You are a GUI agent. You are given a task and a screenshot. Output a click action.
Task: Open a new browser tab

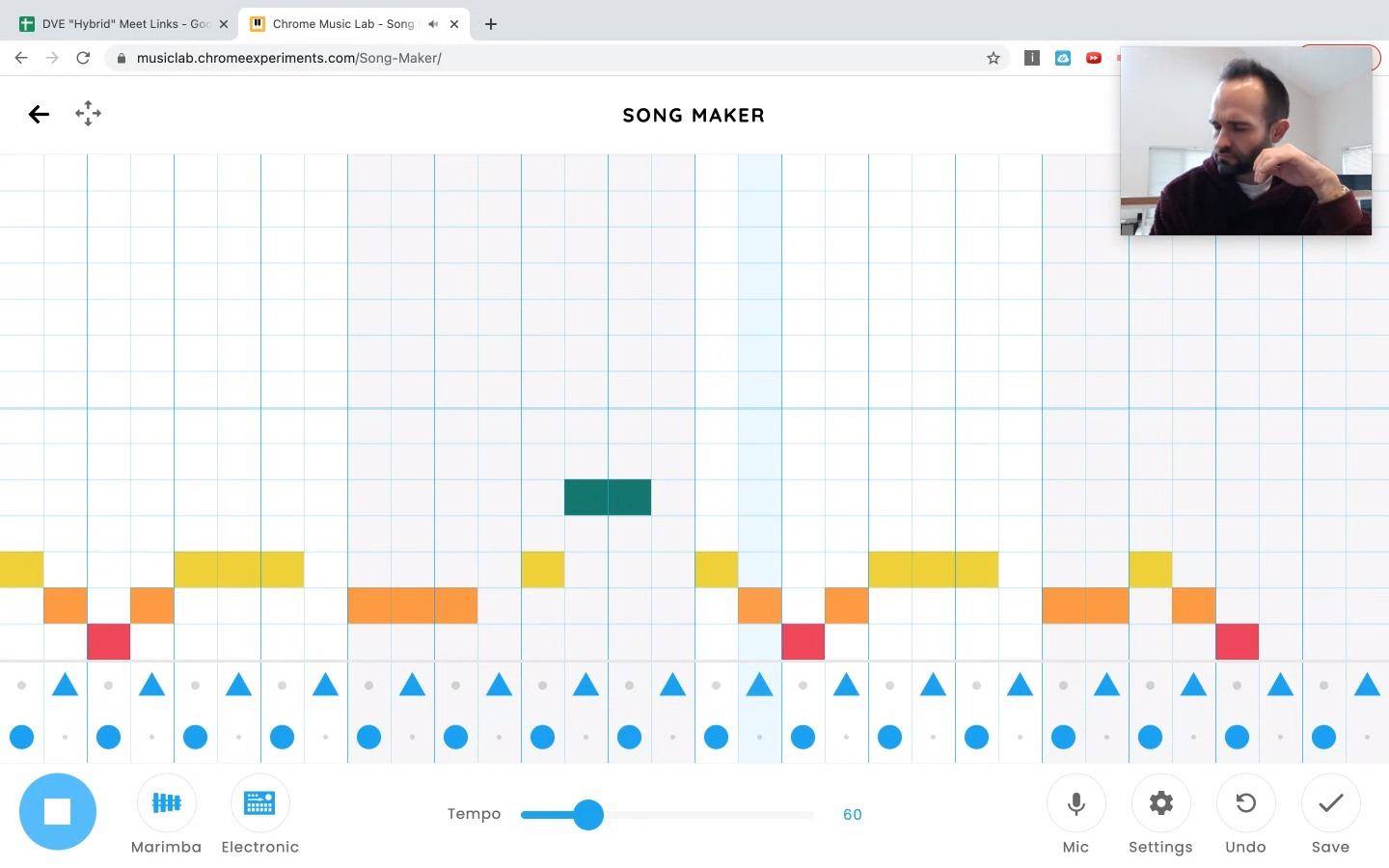click(490, 24)
